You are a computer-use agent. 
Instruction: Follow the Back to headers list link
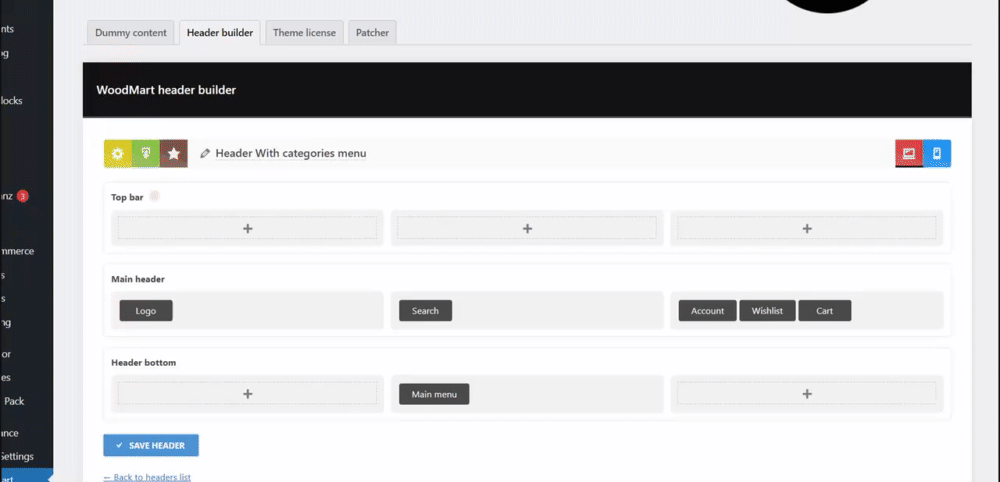coord(147,477)
